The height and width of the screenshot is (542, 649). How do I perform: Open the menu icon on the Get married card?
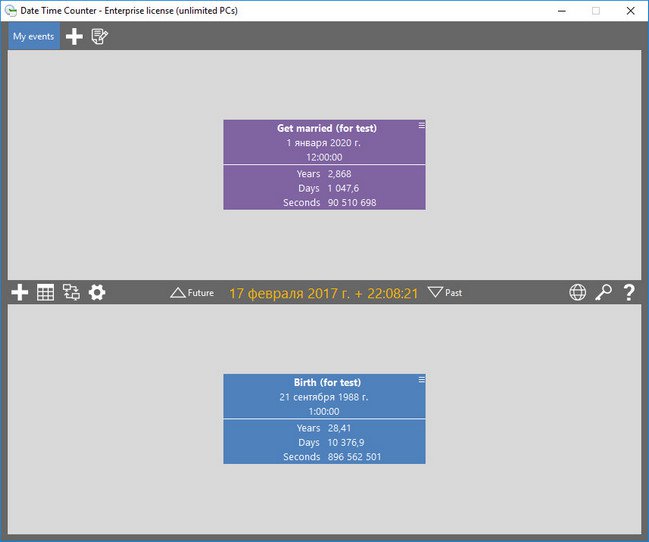point(421,125)
